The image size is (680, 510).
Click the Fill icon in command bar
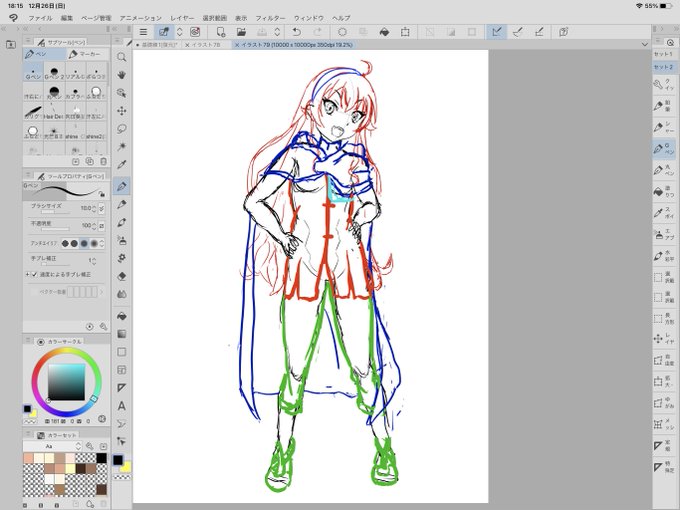pos(384,32)
